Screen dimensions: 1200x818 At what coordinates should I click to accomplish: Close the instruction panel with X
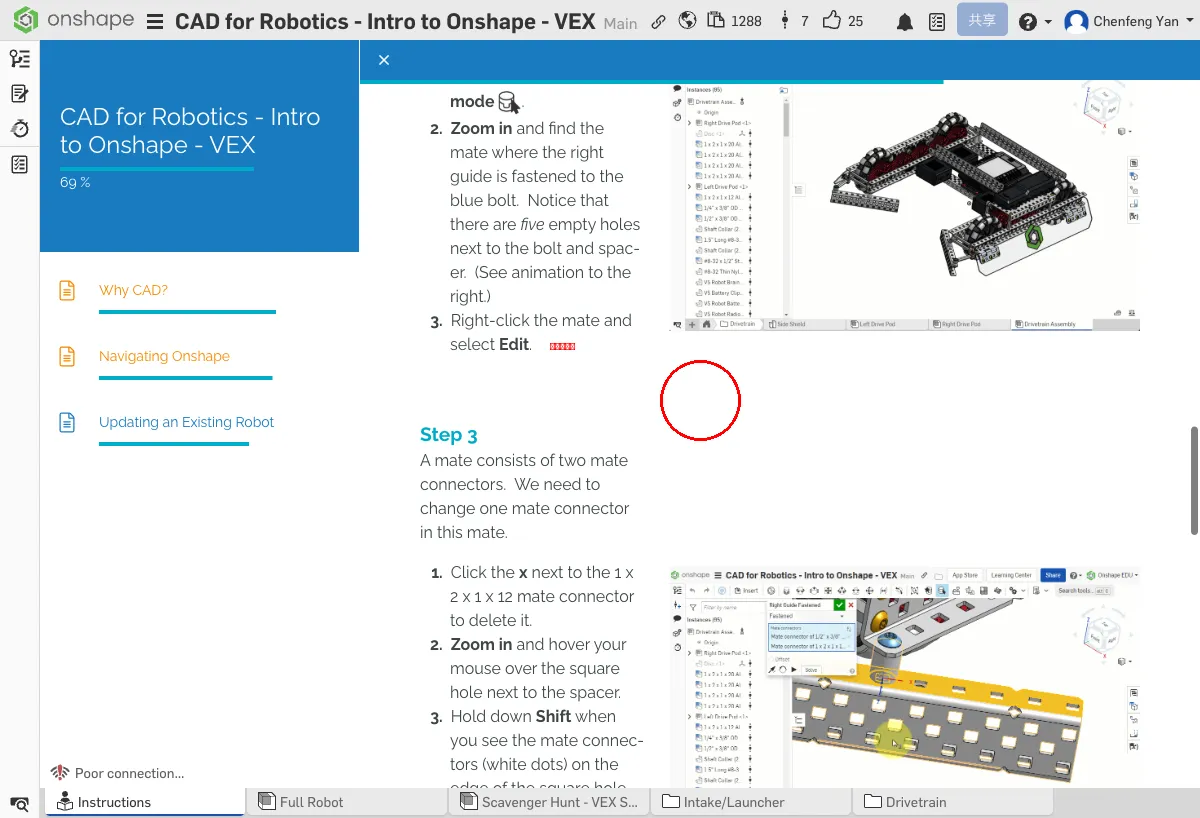pyautogui.click(x=384, y=60)
